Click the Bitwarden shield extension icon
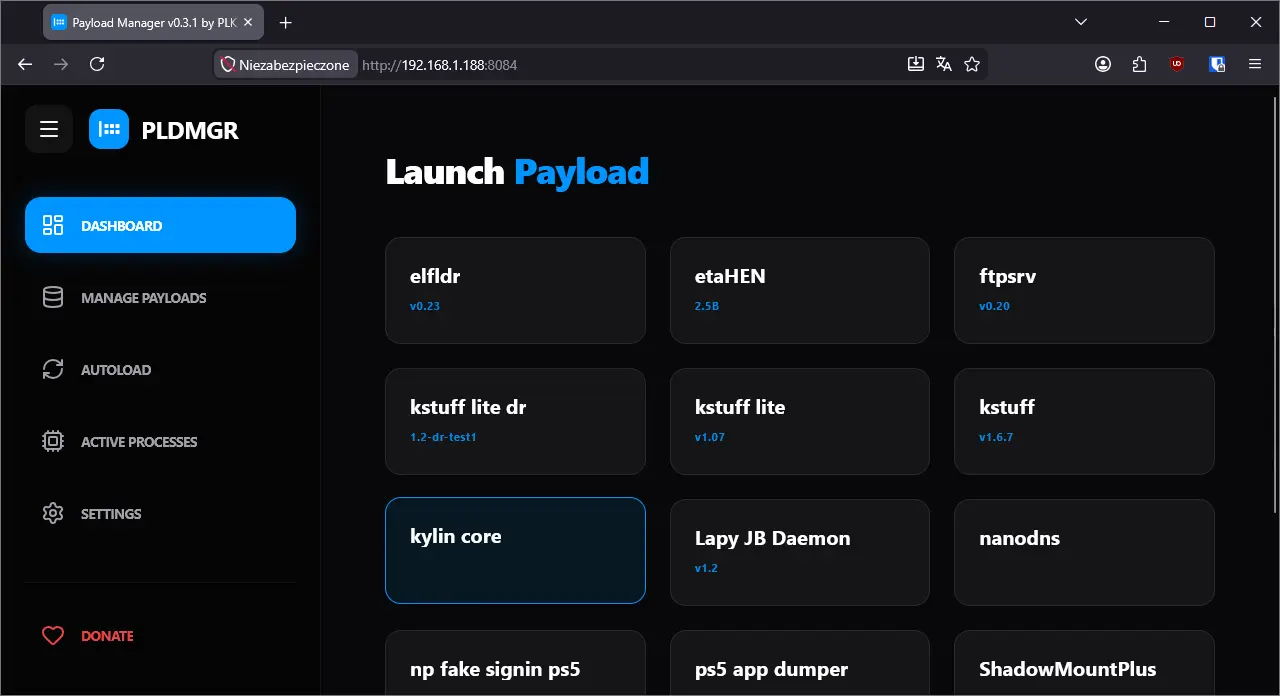This screenshot has width=1280, height=696. (1217, 64)
